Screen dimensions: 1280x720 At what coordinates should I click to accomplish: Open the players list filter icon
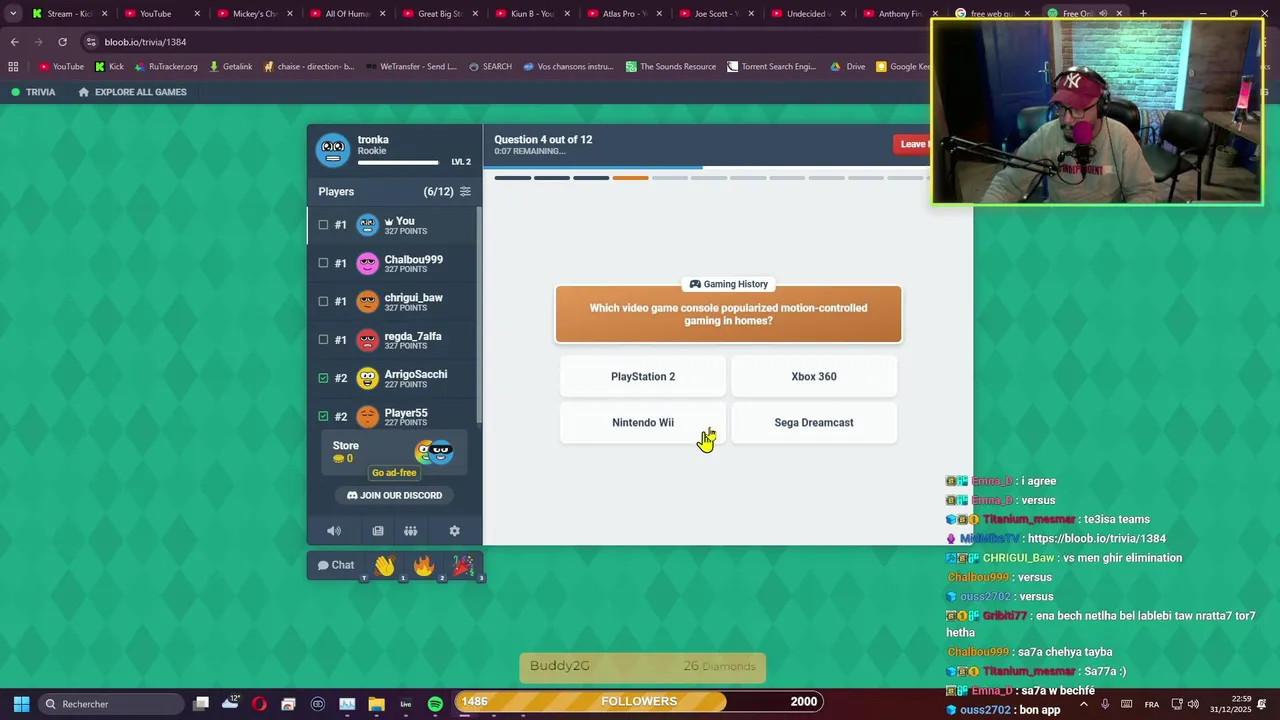pyautogui.click(x=465, y=191)
